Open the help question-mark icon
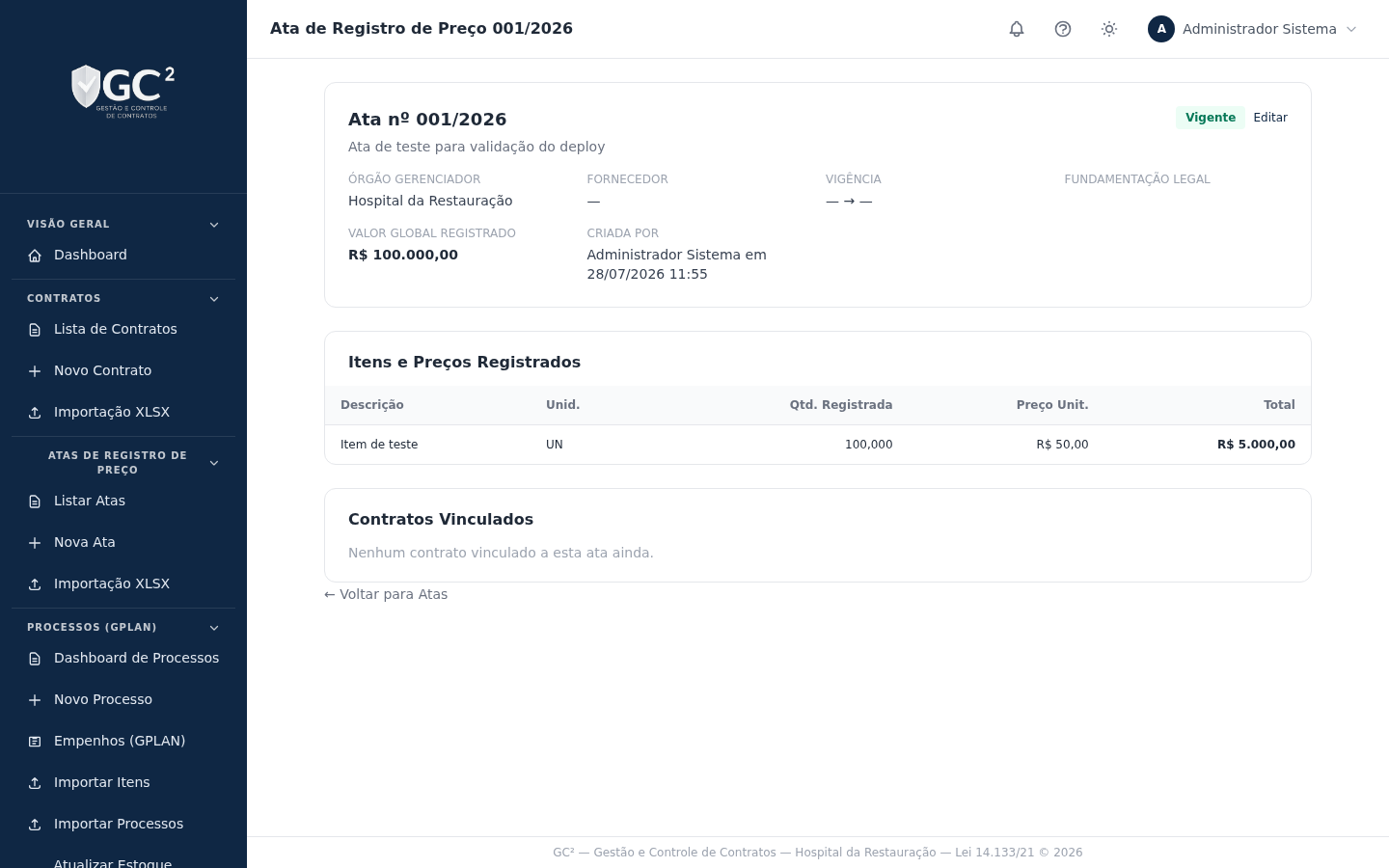This screenshot has width=1389, height=868. tap(1063, 29)
